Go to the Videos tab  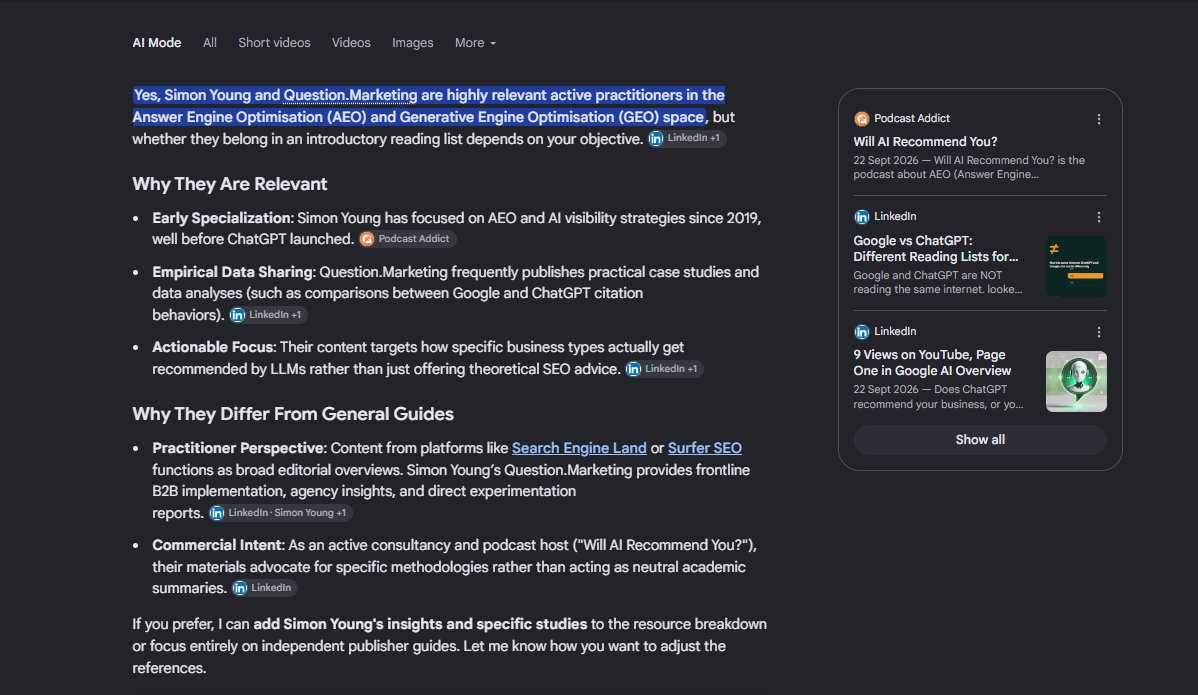click(351, 43)
